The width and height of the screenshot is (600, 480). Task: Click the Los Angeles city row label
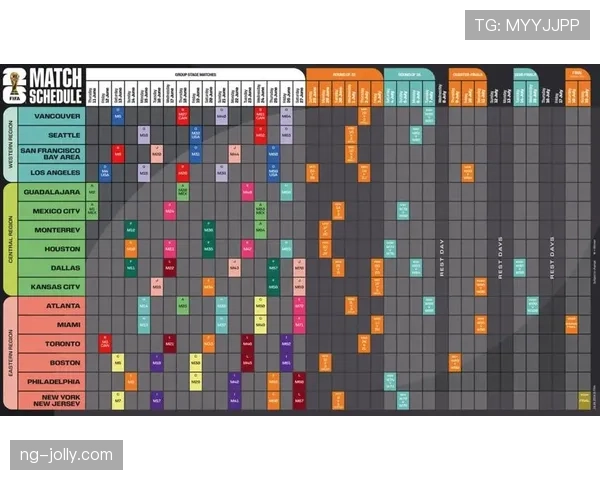(52, 173)
